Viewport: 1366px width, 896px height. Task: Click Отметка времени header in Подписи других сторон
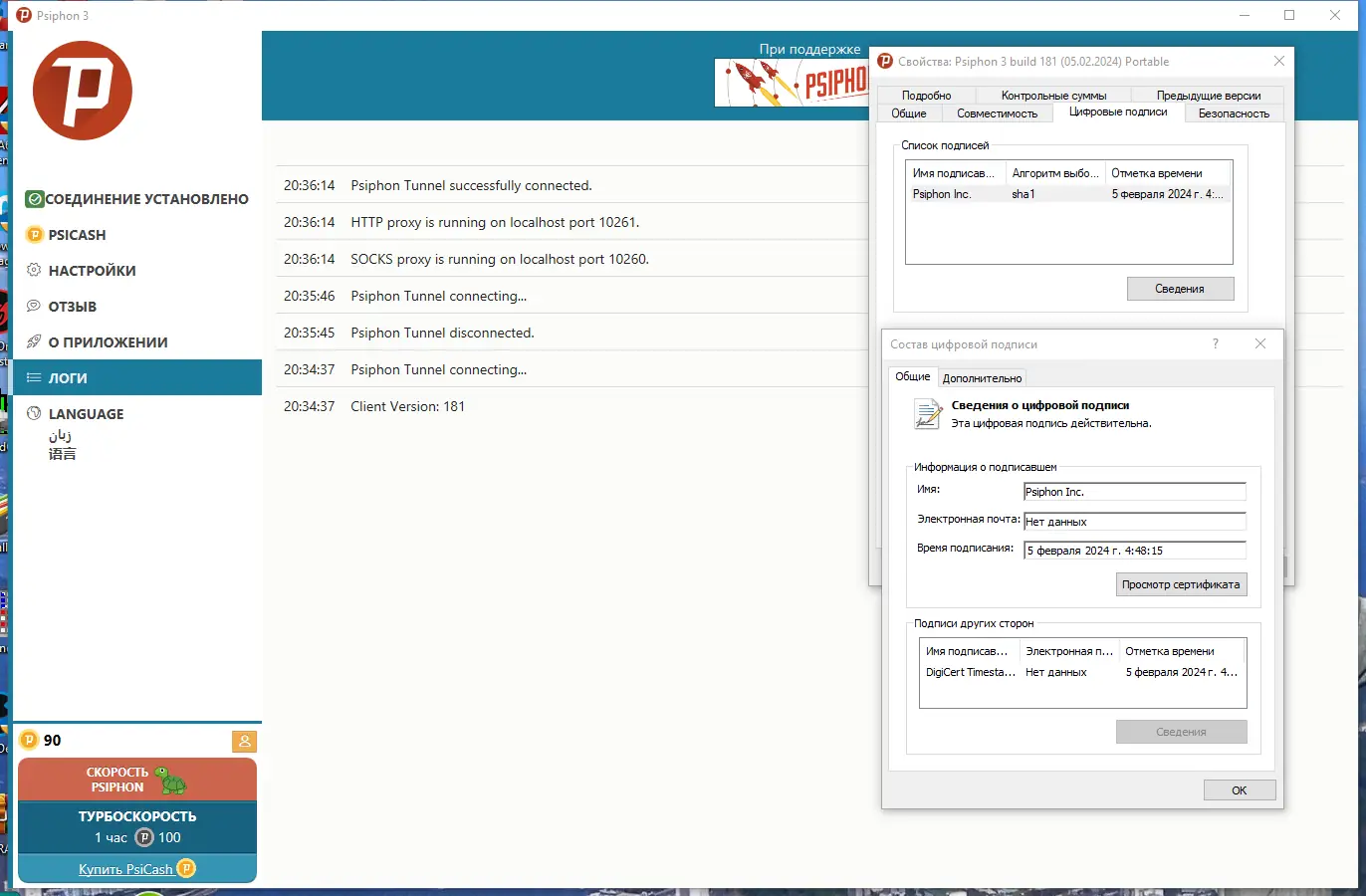[x=1183, y=651]
